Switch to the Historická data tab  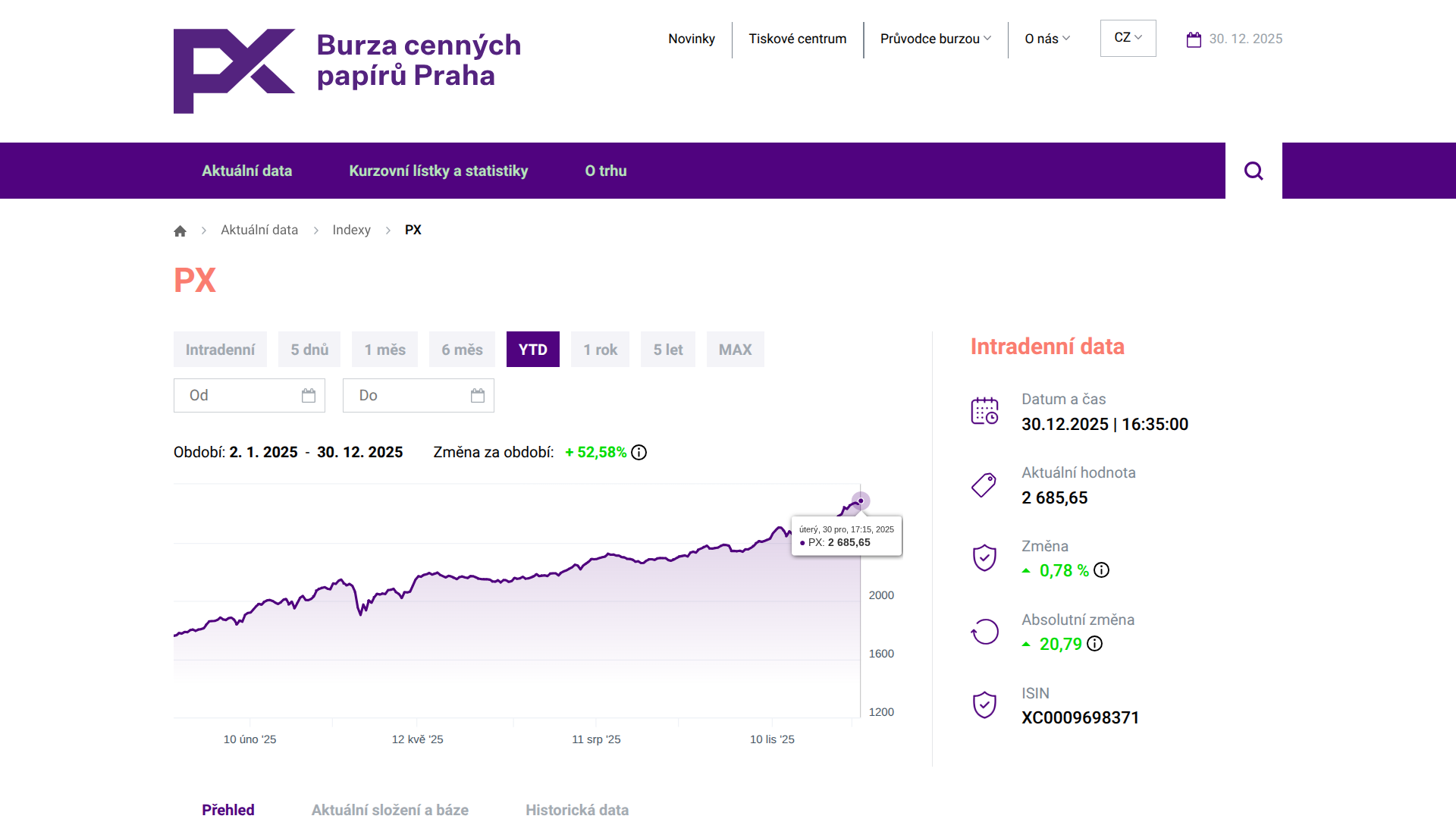click(x=577, y=809)
